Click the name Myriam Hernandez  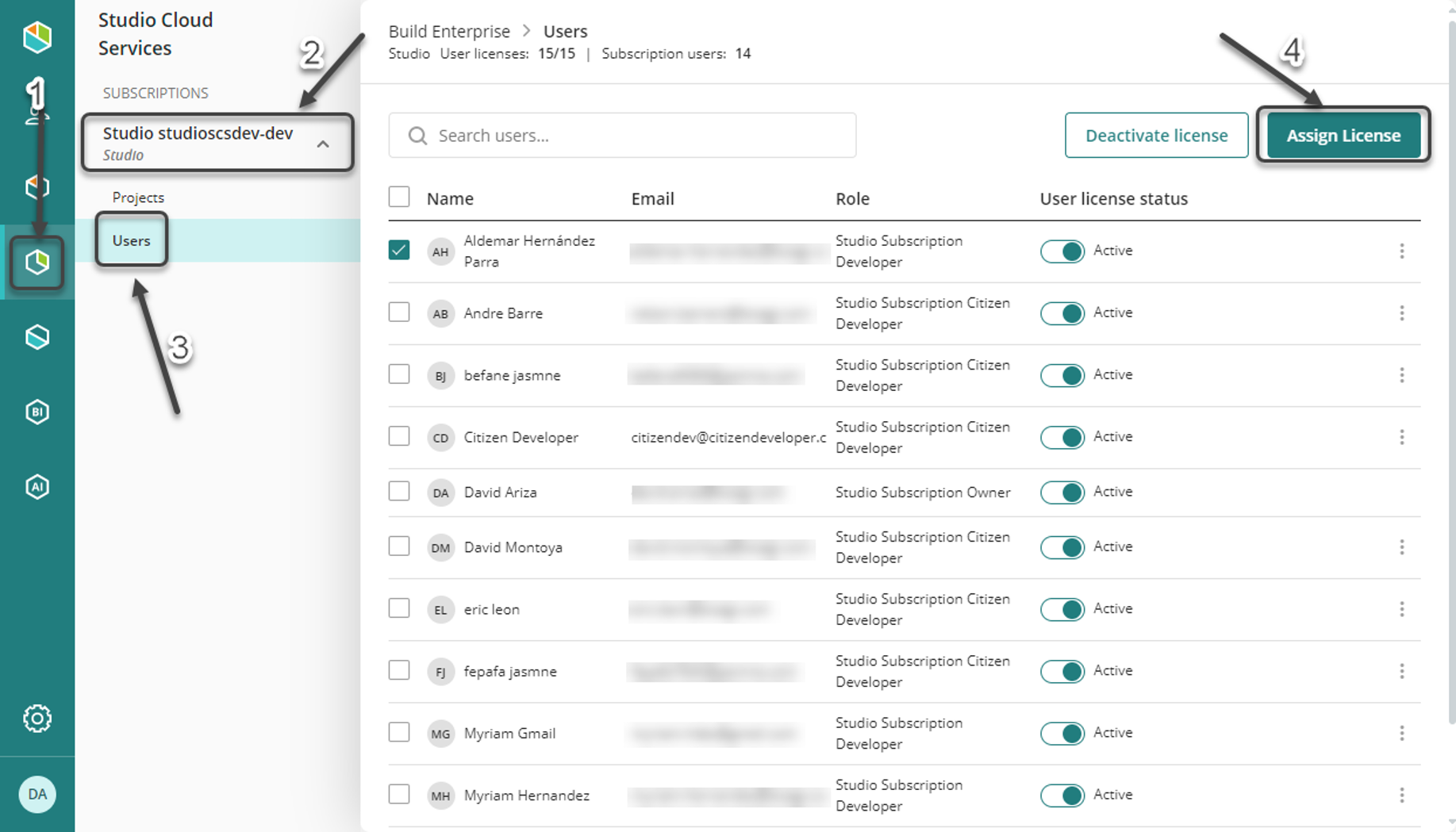[527, 795]
